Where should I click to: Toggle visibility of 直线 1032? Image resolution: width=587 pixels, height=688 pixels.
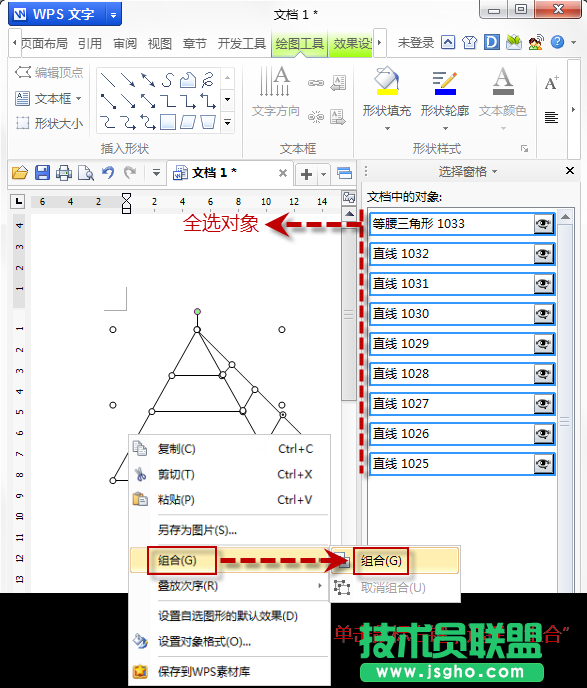(543, 254)
